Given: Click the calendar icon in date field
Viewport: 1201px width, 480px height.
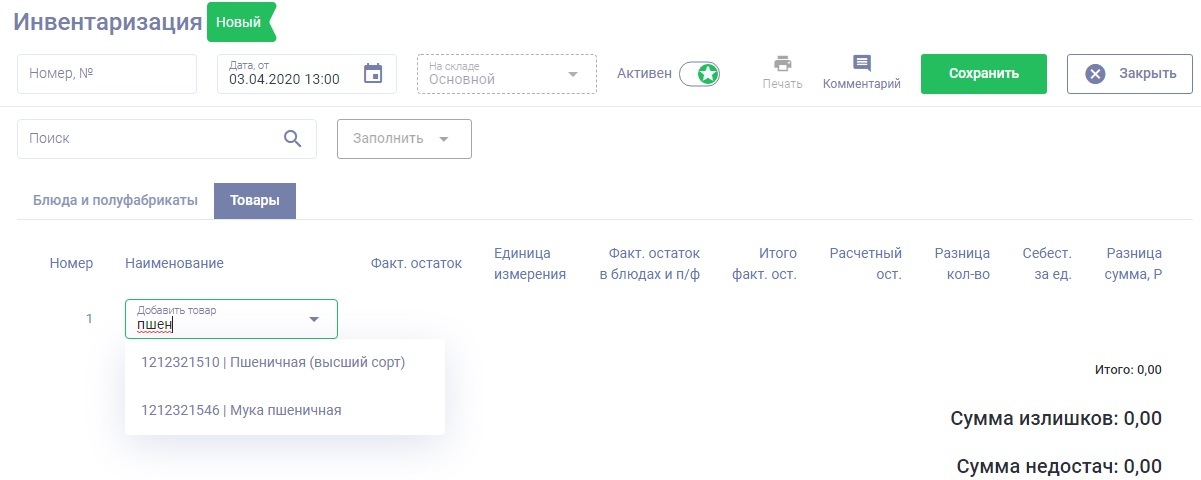Looking at the screenshot, I should [373, 73].
